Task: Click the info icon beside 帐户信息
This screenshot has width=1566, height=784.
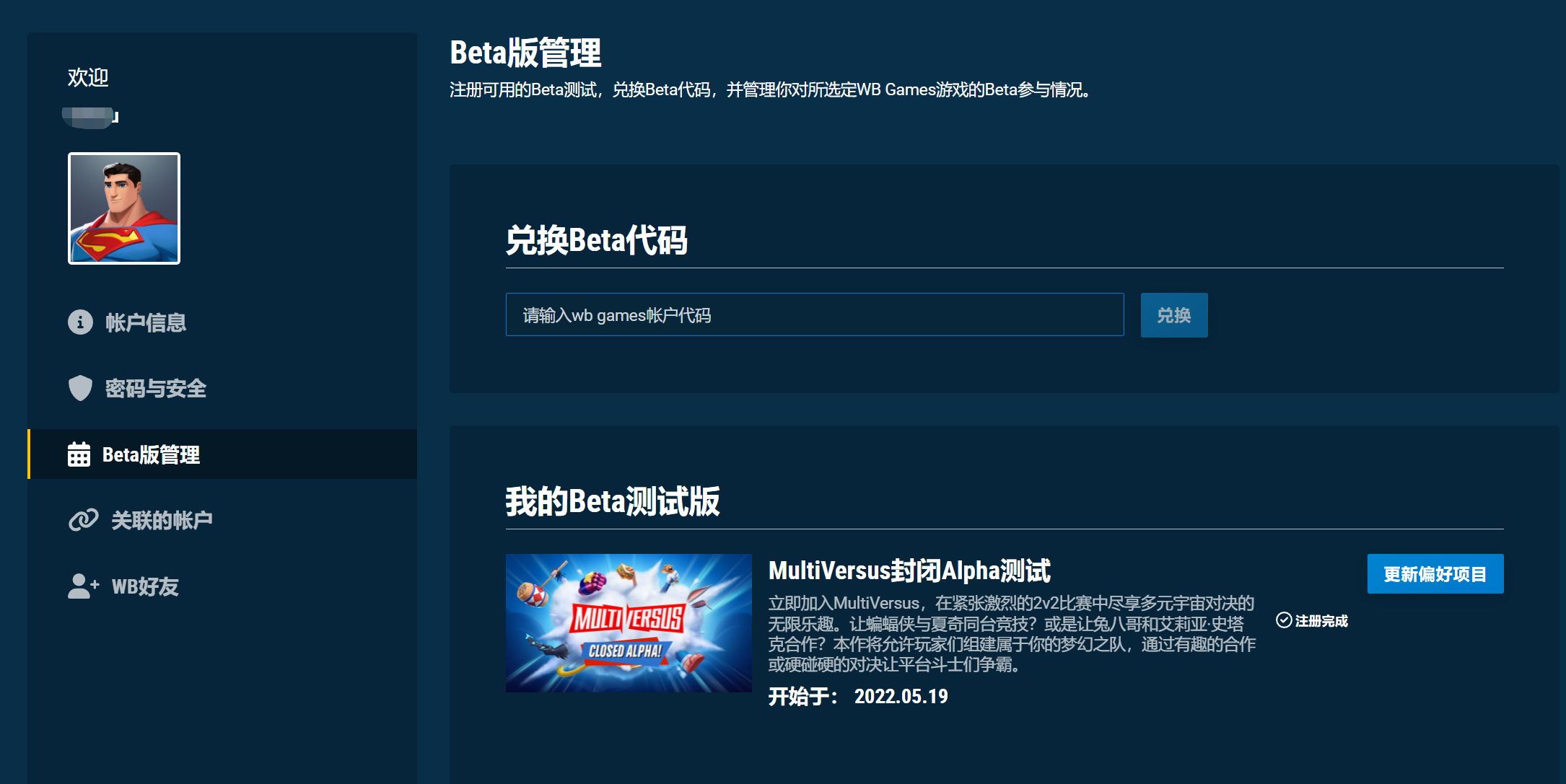Action: coord(80,322)
